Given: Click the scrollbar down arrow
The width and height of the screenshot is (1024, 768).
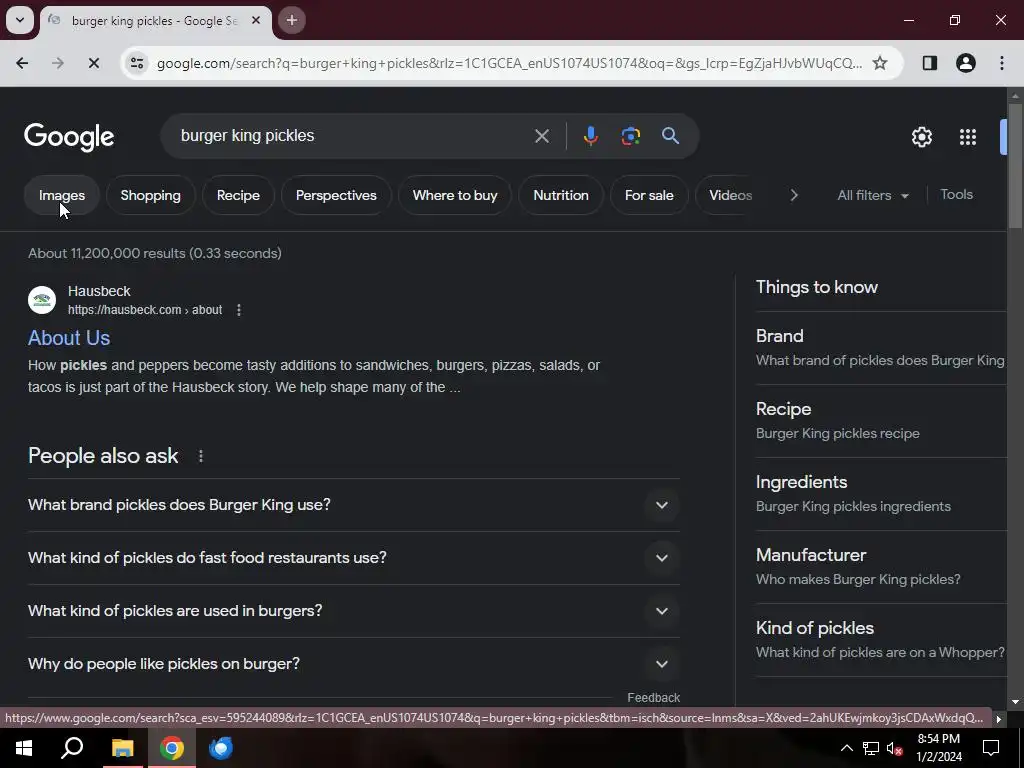Looking at the screenshot, I should (1015, 701).
